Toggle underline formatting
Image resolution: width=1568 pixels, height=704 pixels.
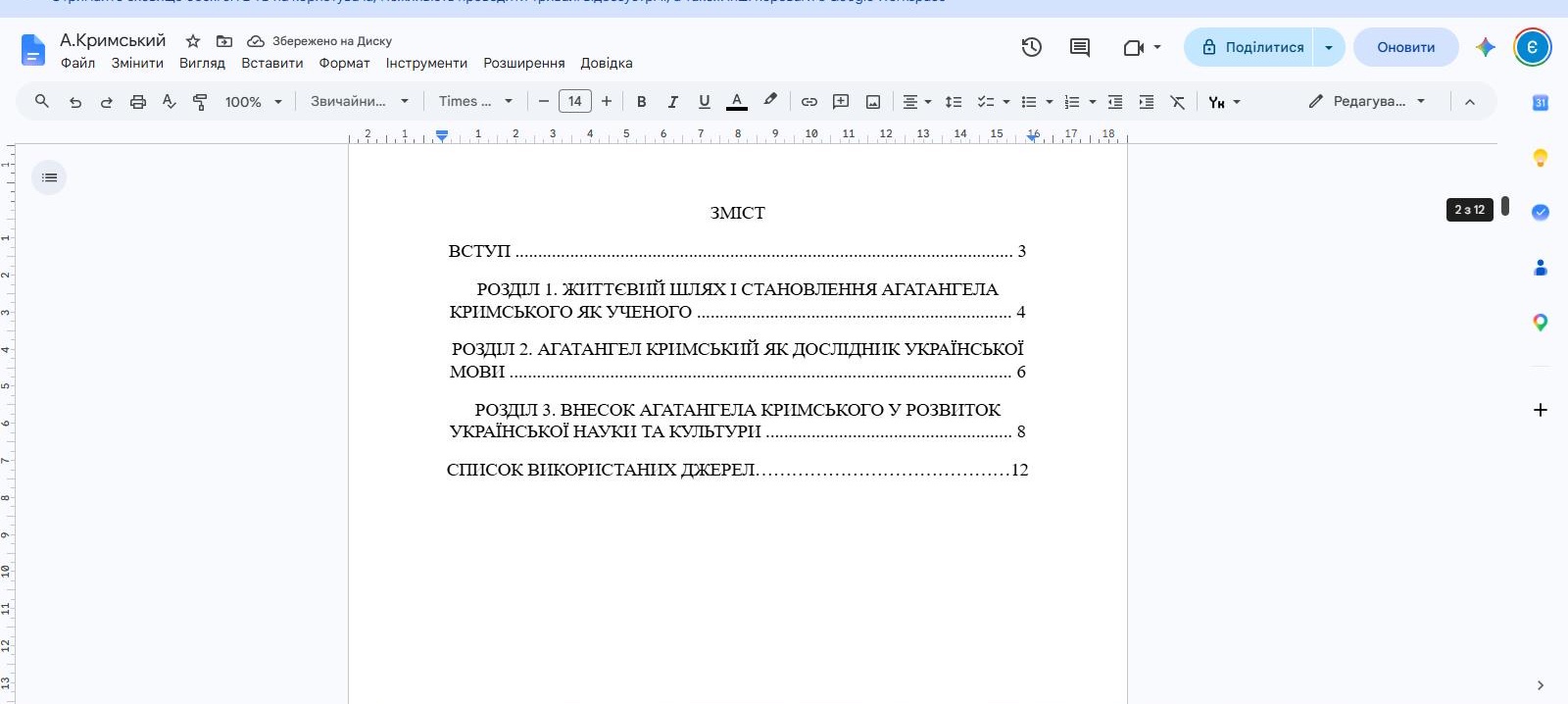(705, 102)
